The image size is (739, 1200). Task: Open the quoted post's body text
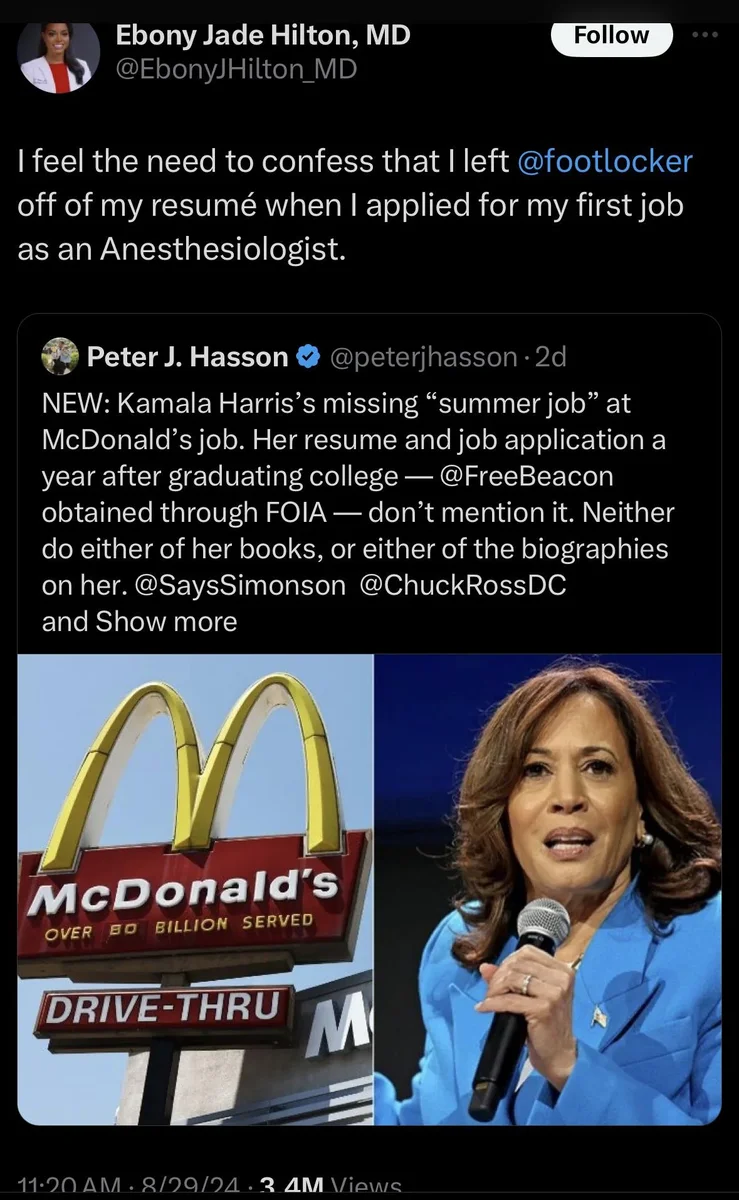point(355,494)
